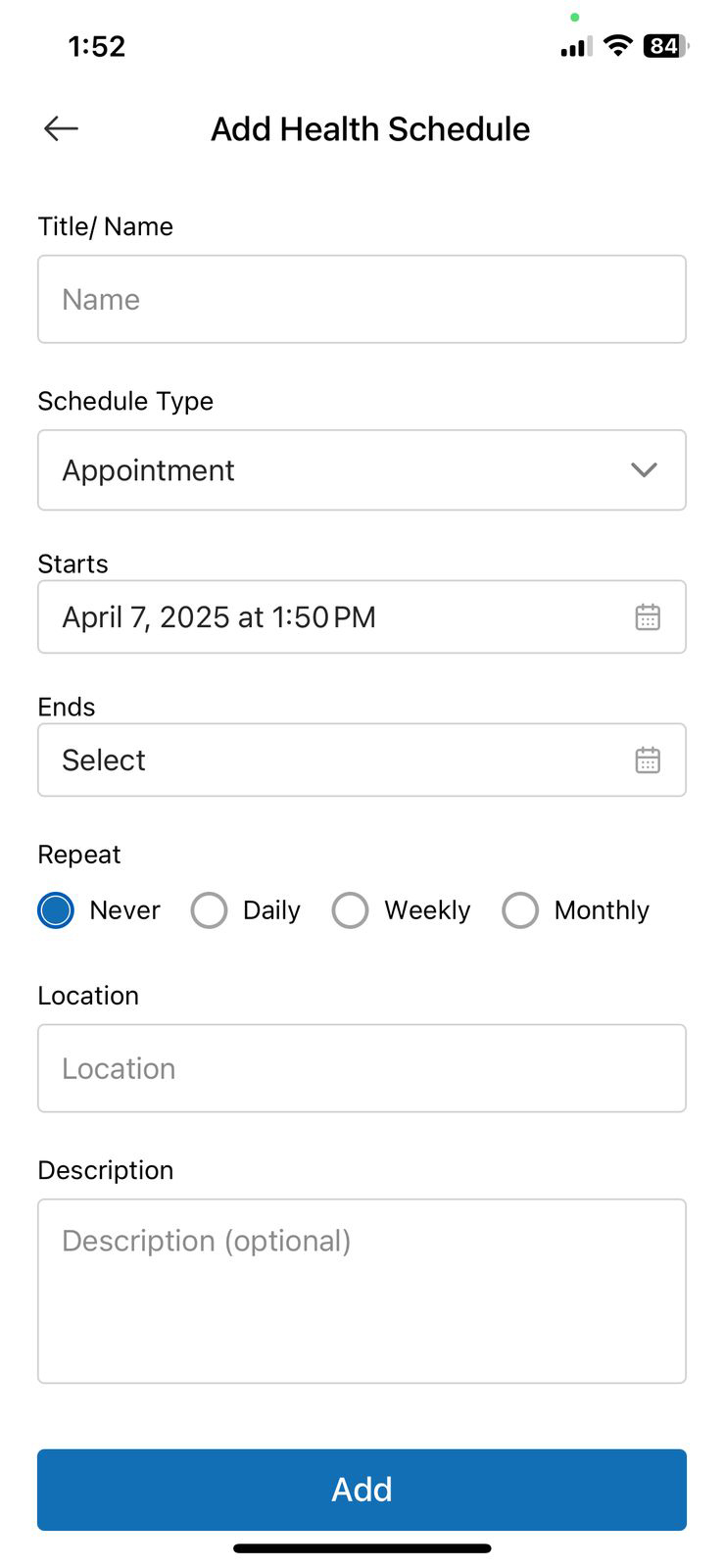Click the Description text area
This screenshot has height=1568, width=724.
362,1291
